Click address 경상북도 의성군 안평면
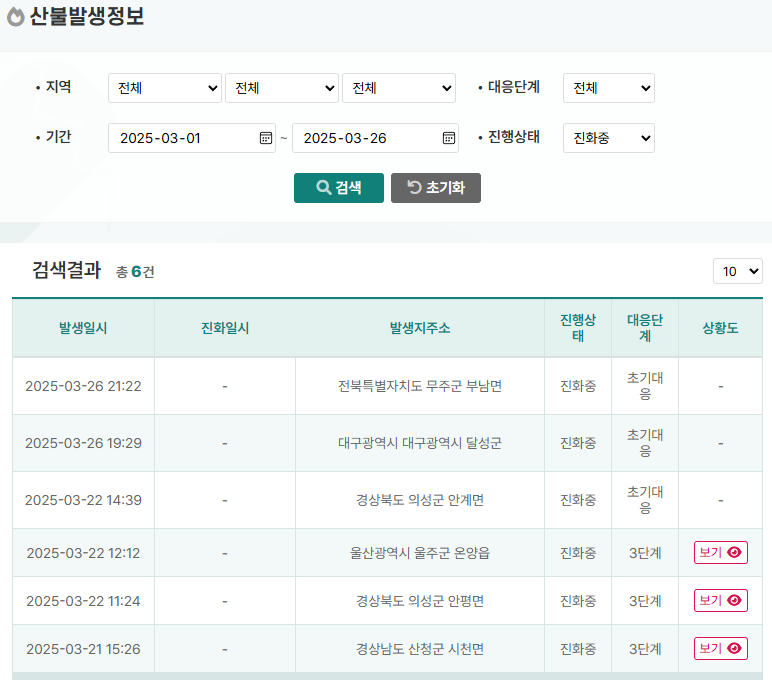 click(x=420, y=601)
